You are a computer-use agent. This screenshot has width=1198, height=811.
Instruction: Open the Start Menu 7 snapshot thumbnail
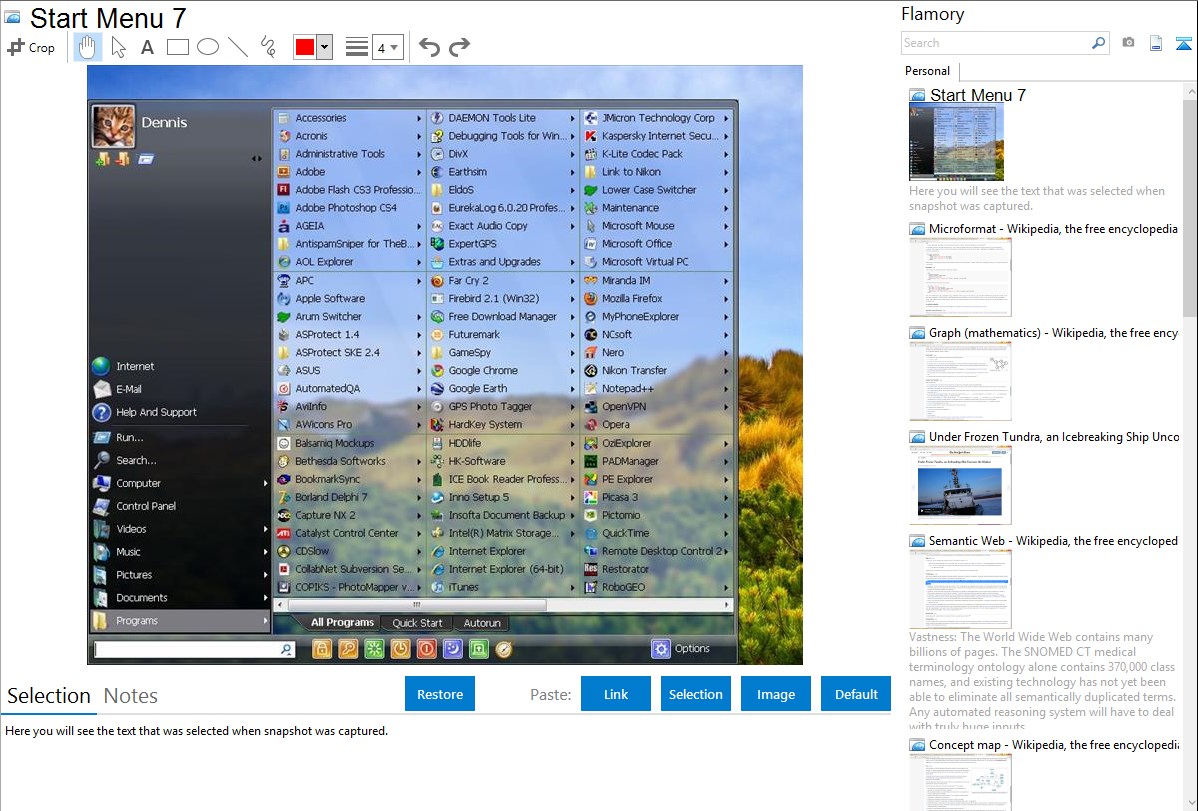(x=957, y=143)
